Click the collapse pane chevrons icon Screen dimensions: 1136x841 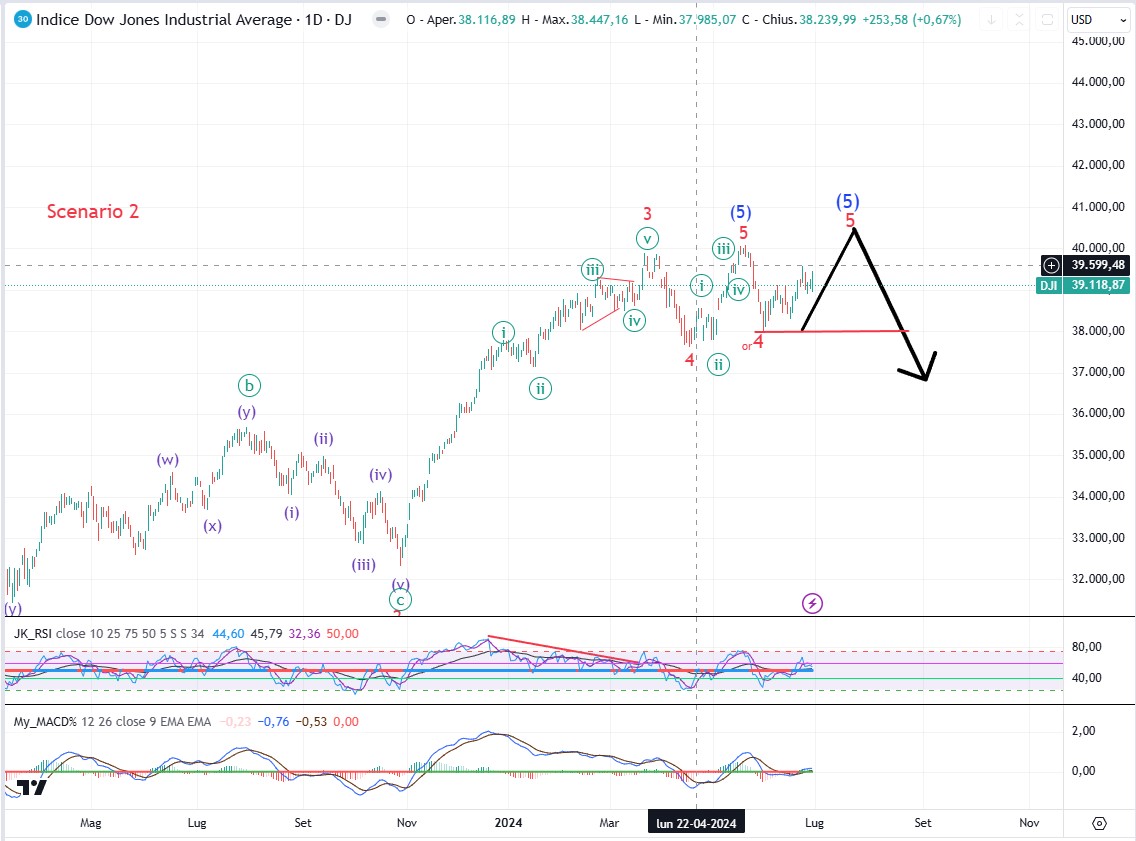click(x=1019, y=20)
